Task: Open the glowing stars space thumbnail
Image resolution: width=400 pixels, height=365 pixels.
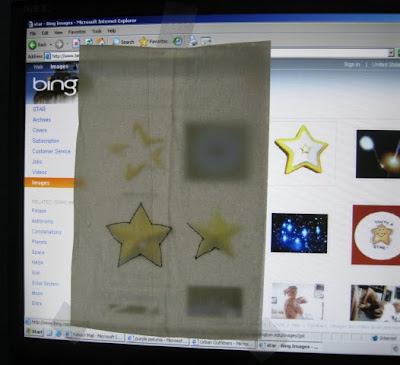Action: (378, 154)
